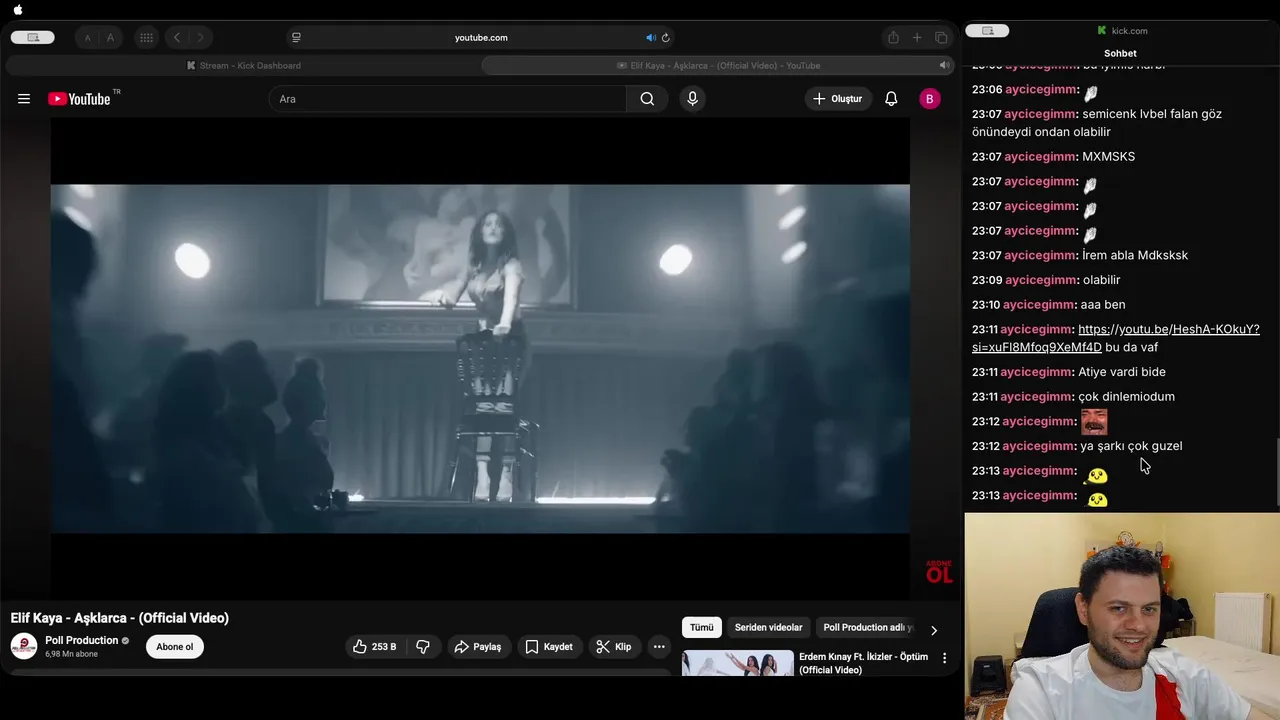Open the Apple menu
Image resolution: width=1280 pixels, height=720 pixels.
tap(18, 10)
